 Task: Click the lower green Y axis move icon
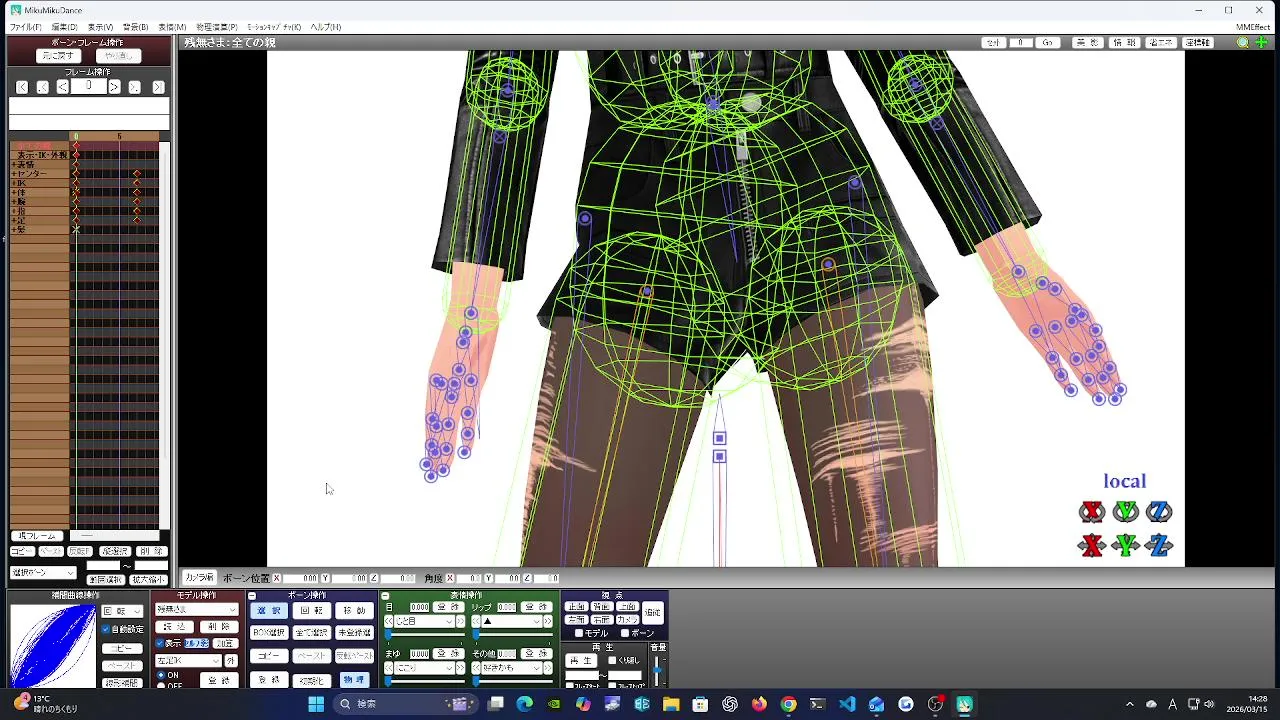coord(1126,546)
